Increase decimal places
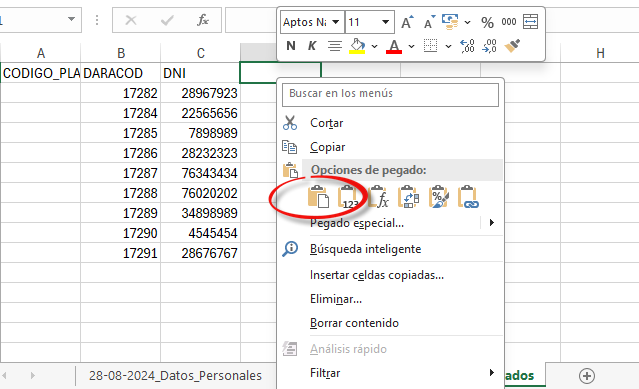Image resolution: width=639 pixels, height=389 pixels. (x=467, y=46)
